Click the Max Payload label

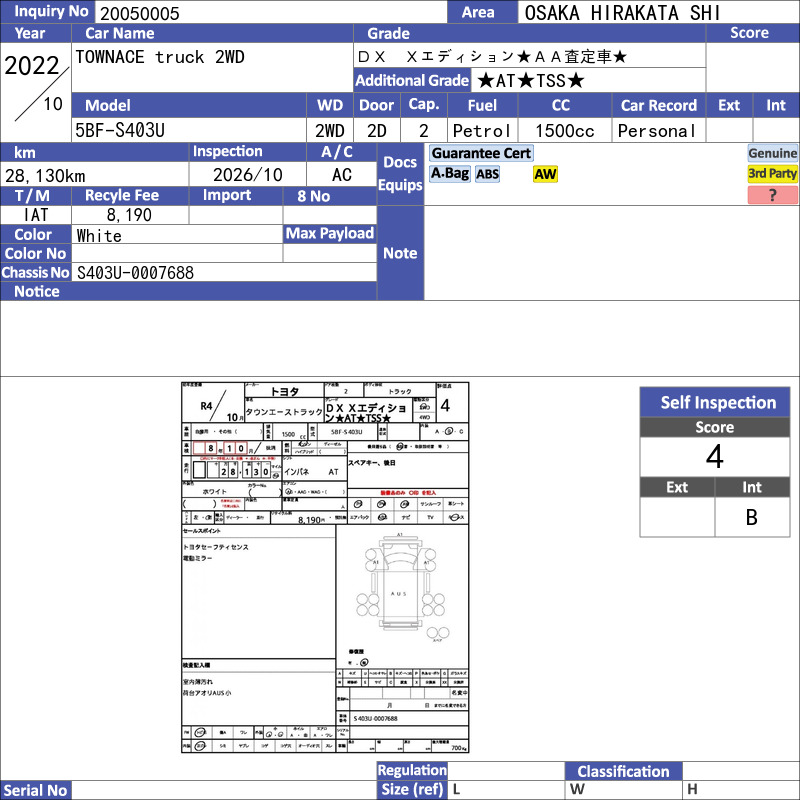click(x=330, y=234)
